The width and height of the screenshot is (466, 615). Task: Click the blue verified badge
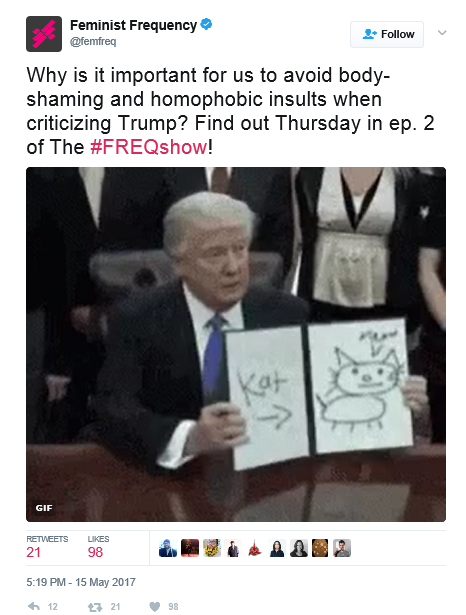[x=206, y=25]
